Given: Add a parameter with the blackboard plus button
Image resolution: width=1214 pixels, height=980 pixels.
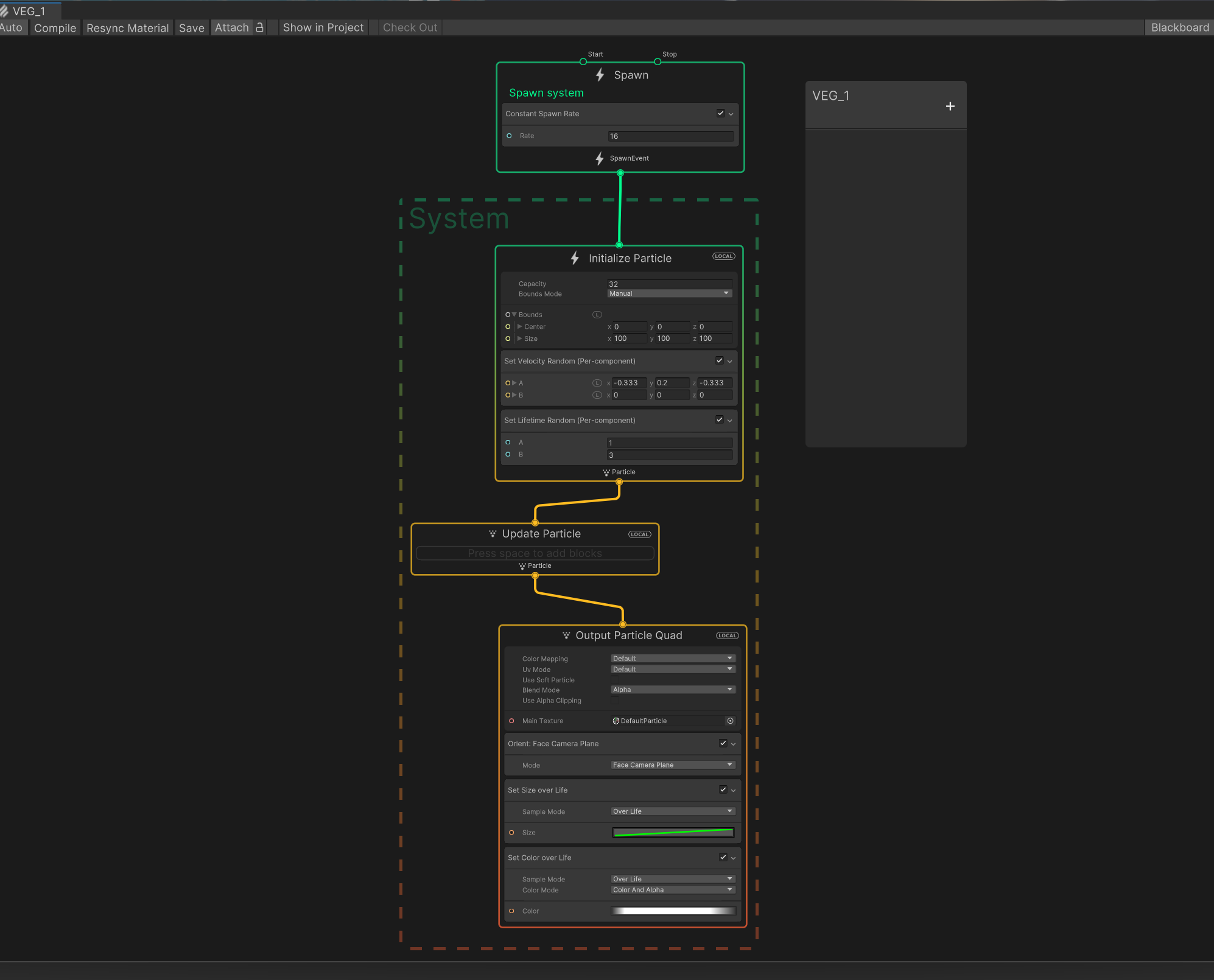Looking at the screenshot, I should [950, 105].
